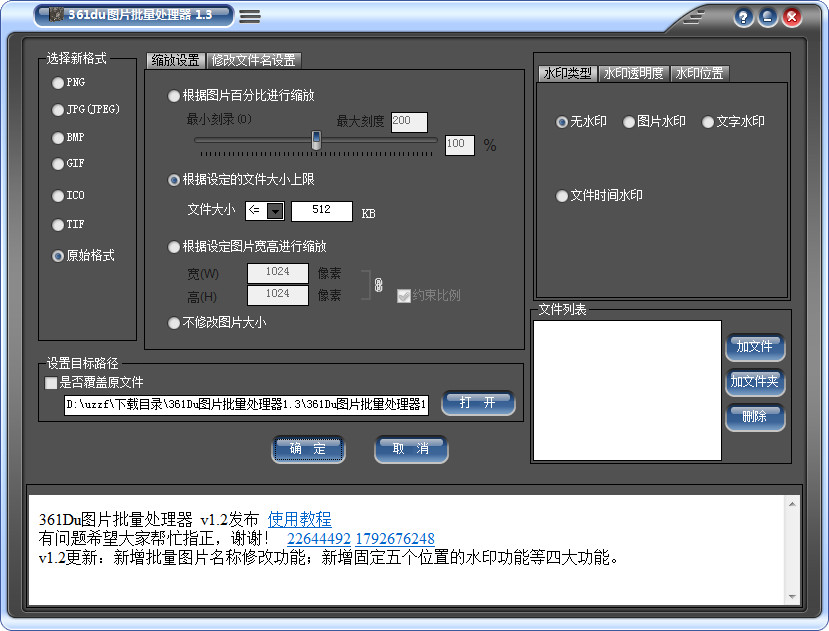This screenshot has height=631, width=829.
Task: Click the minimize button in title bar
Action: [768, 17]
